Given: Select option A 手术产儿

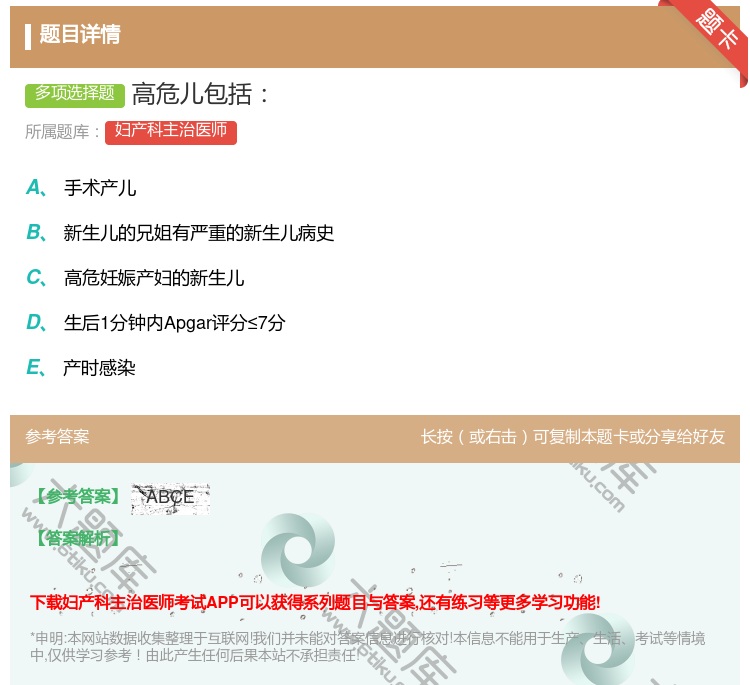Looking at the screenshot, I should point(81,188).
